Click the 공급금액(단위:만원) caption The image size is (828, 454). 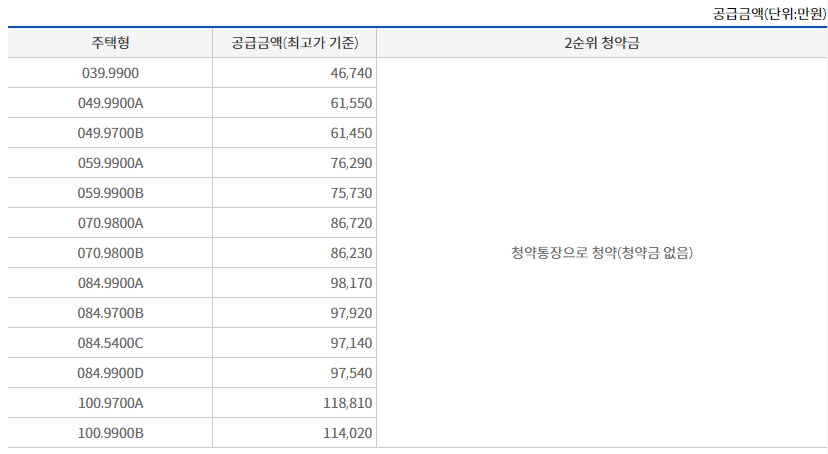[769, 14]
